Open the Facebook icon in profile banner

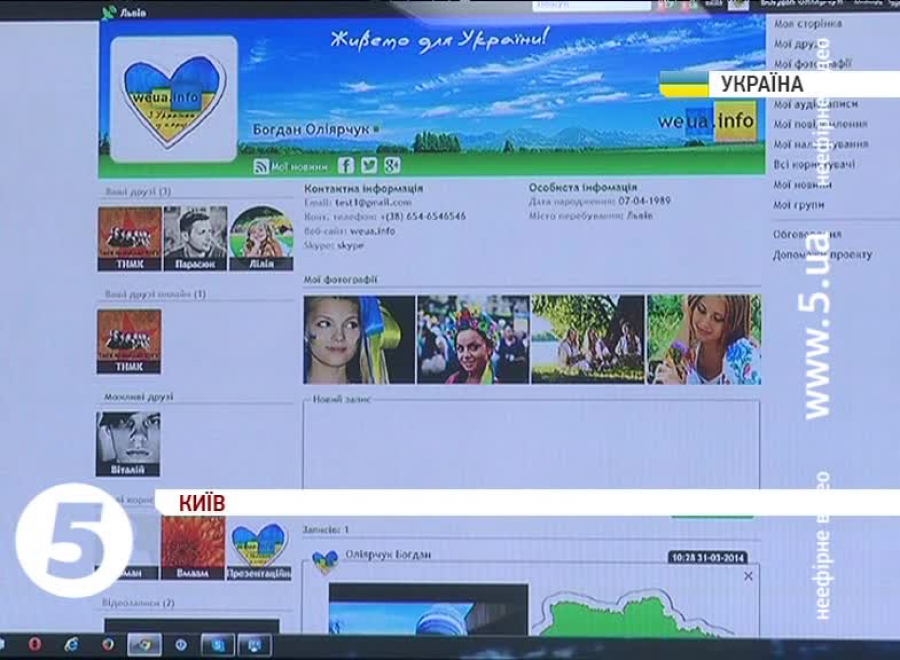[x=346, y=166]
